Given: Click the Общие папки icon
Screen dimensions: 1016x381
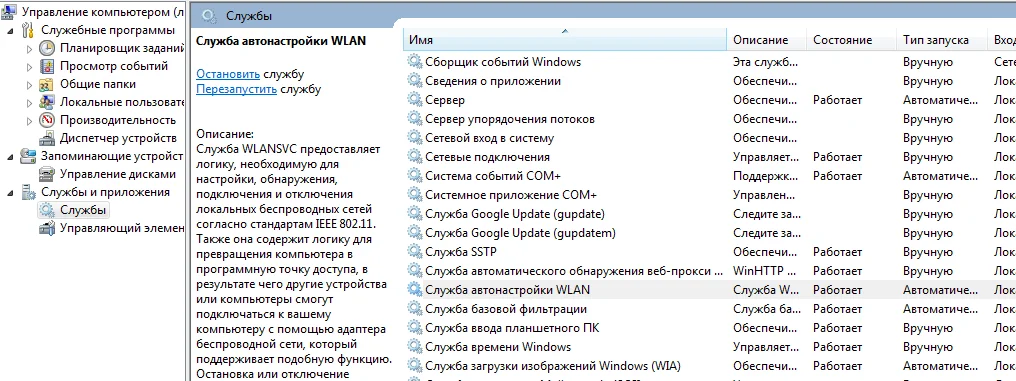Looking at the screenshot, I should click(47, 84).
